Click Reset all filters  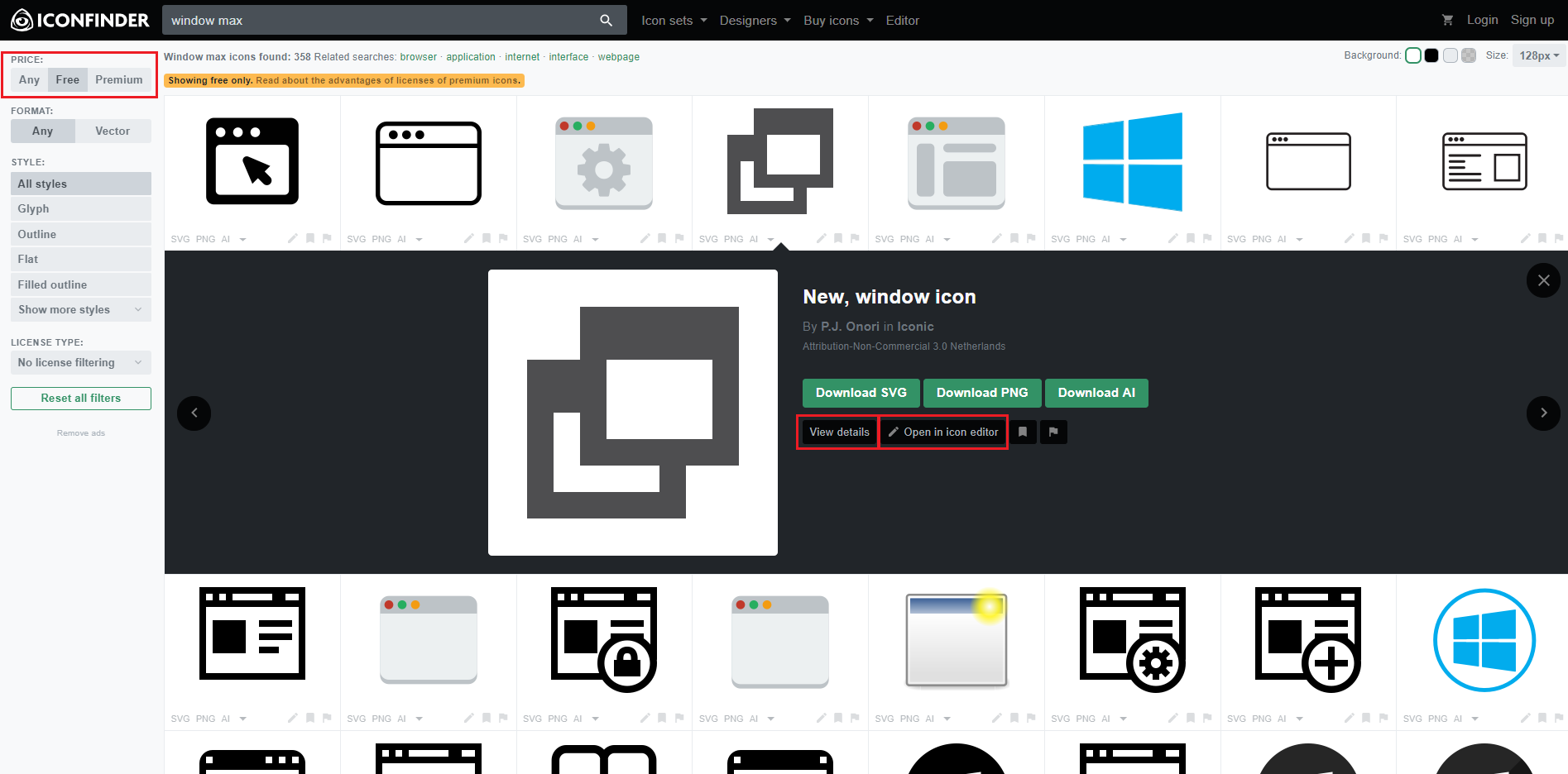coord(81,398)
